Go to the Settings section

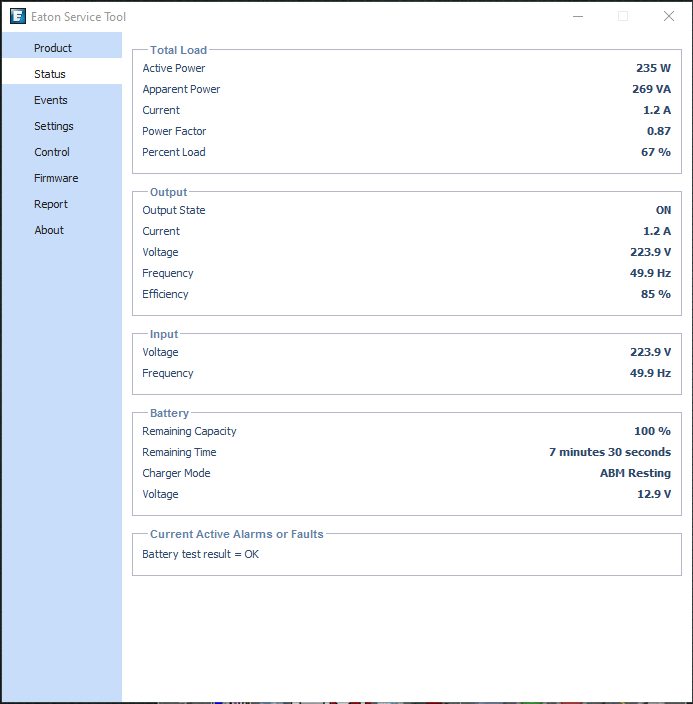tap(62, 126)
